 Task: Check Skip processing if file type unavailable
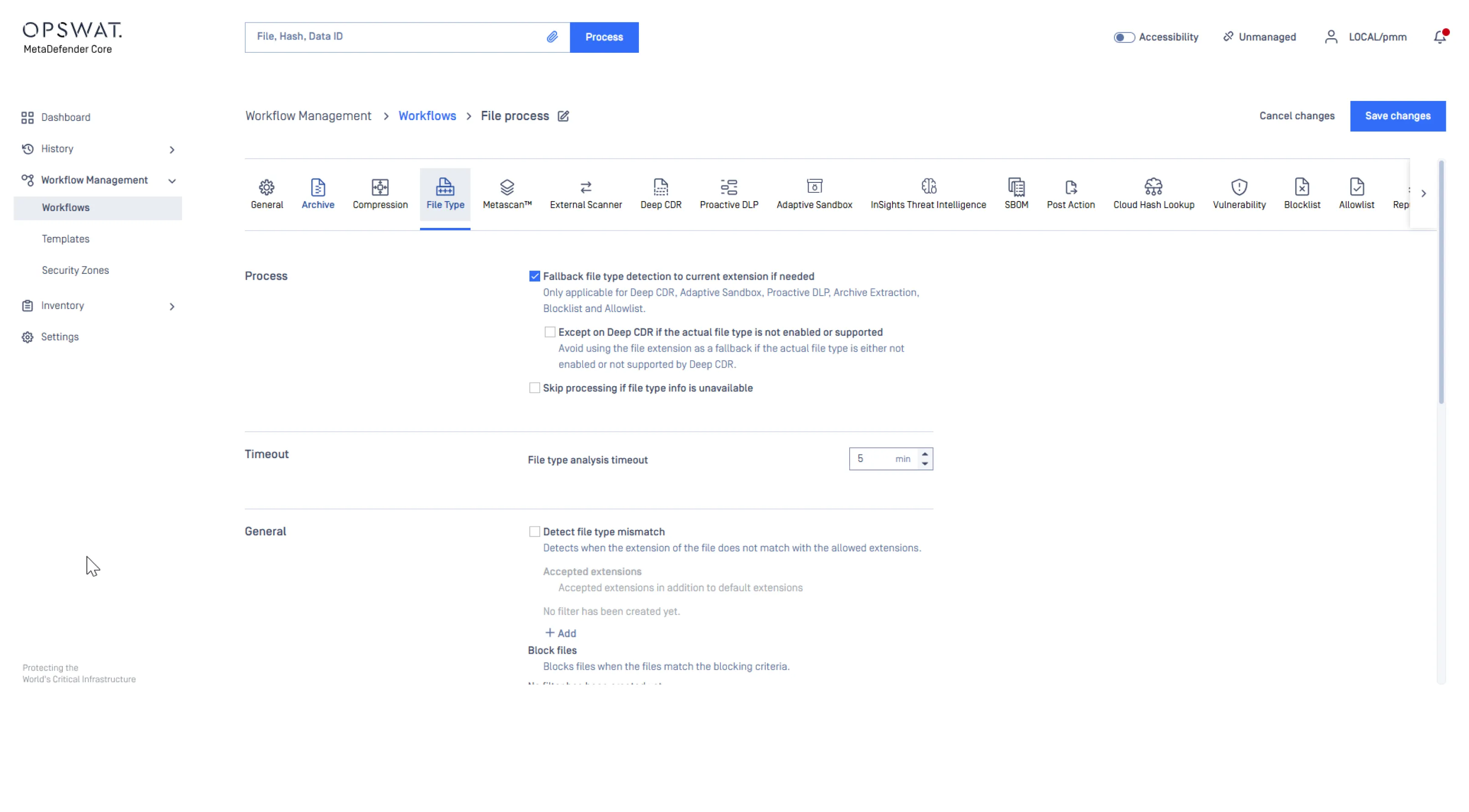tap(534, 388)
